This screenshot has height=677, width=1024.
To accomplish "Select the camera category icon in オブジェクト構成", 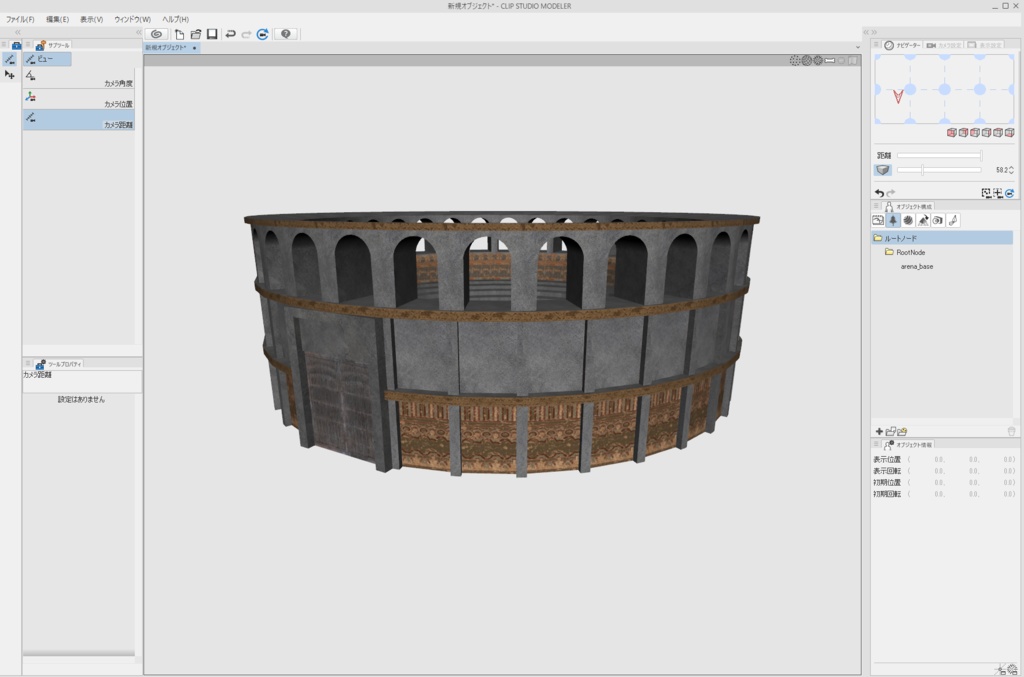I will 938,220.
